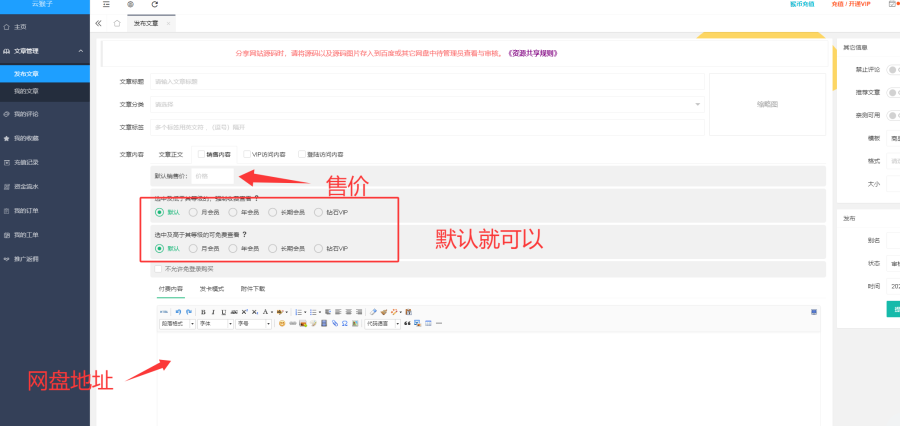900x426 pixels.
Task: Open the 文章分类 dropdown
Action: [x=427, y=104]
